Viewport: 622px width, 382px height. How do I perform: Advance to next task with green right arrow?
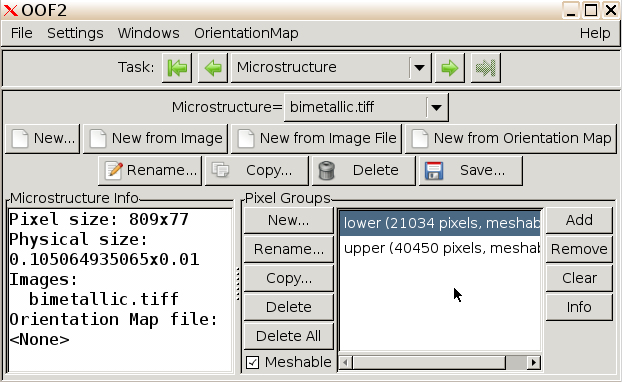pyautogui.click(x=449, y=68)
